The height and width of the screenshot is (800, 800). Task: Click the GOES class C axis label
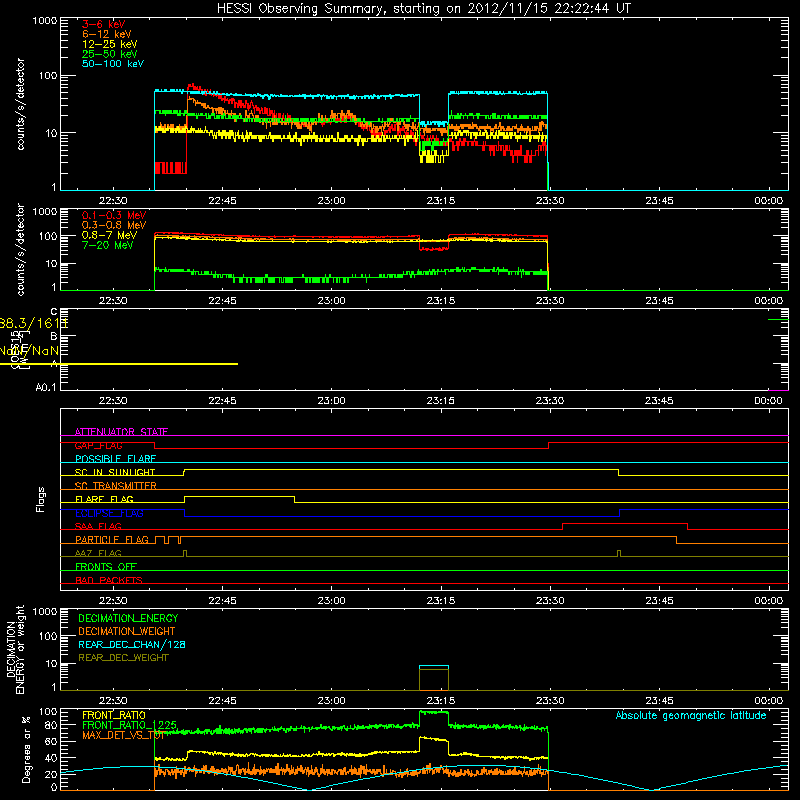click(54, 311)
